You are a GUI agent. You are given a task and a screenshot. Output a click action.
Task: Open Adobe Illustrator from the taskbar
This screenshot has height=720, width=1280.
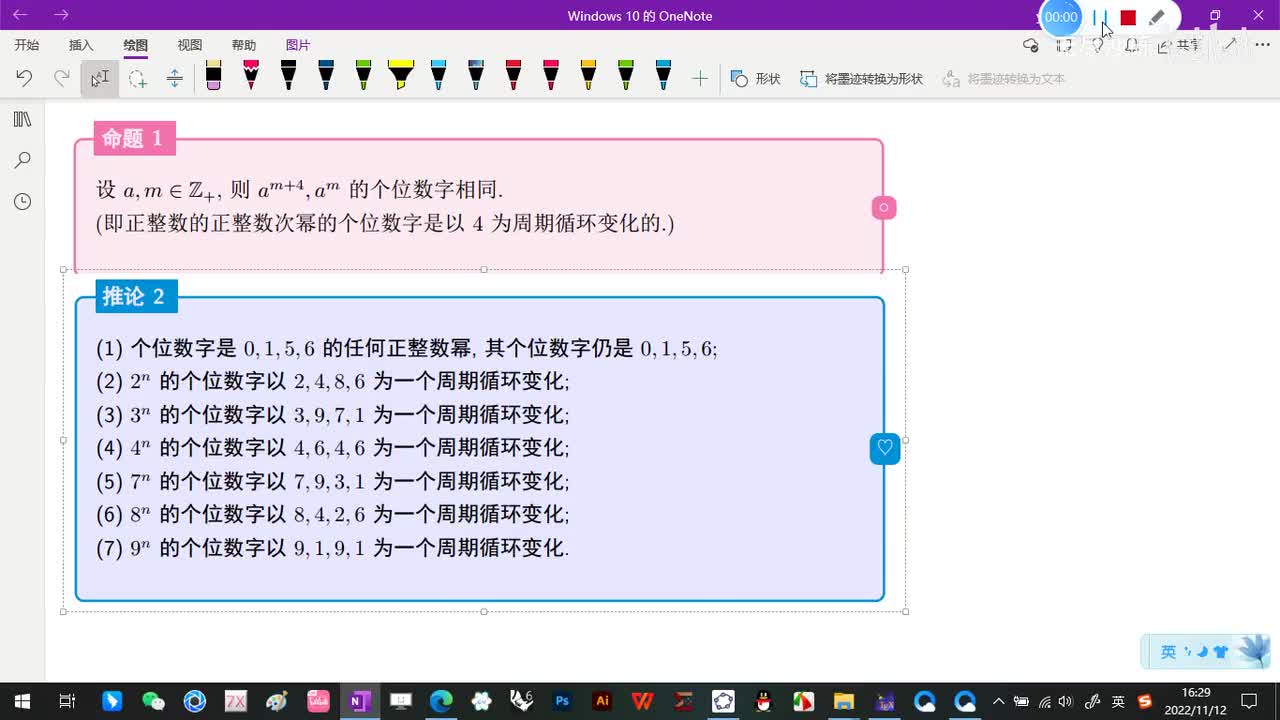point(602,701)
